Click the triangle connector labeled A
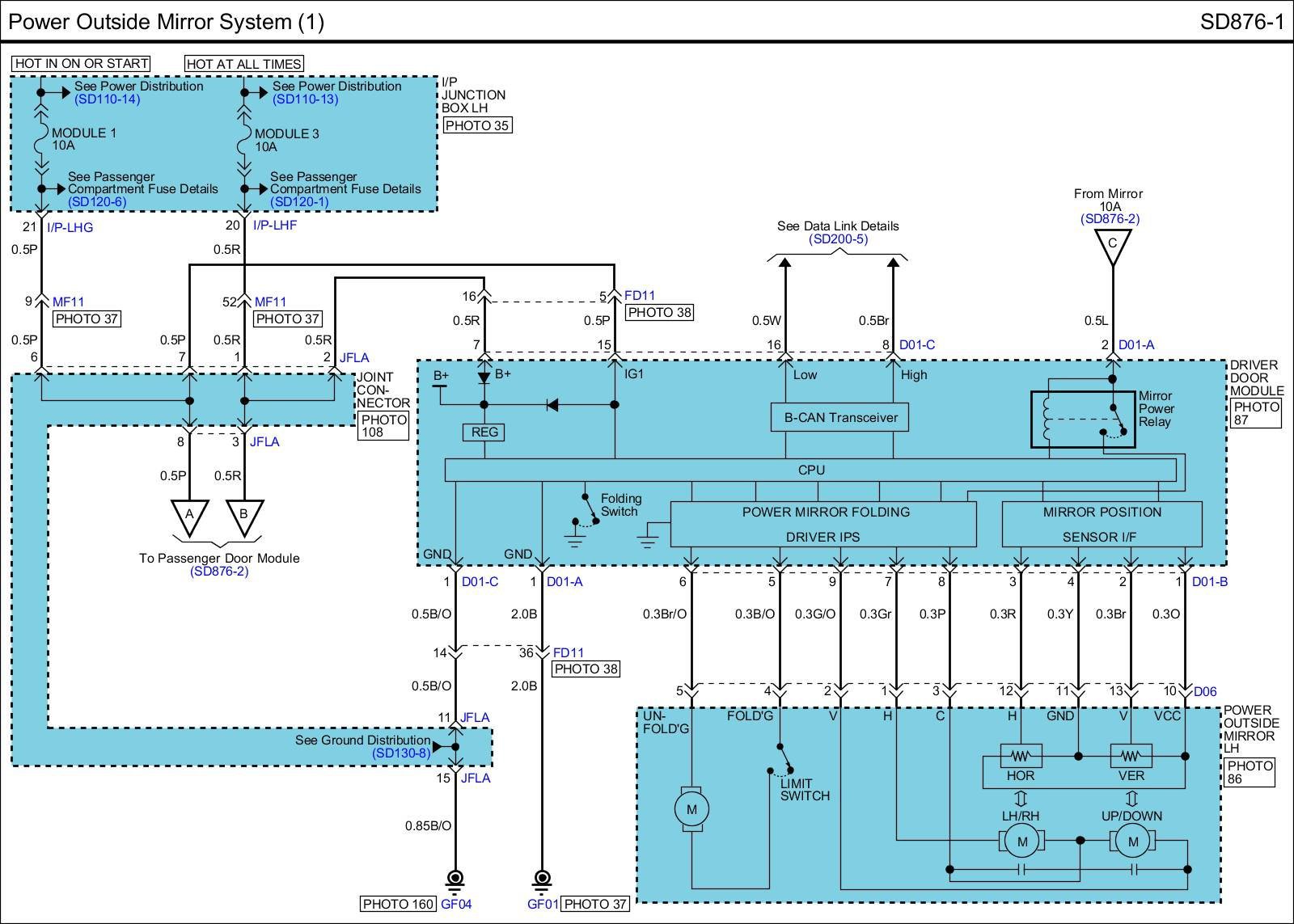1294x924 pixels. [189, 516]
